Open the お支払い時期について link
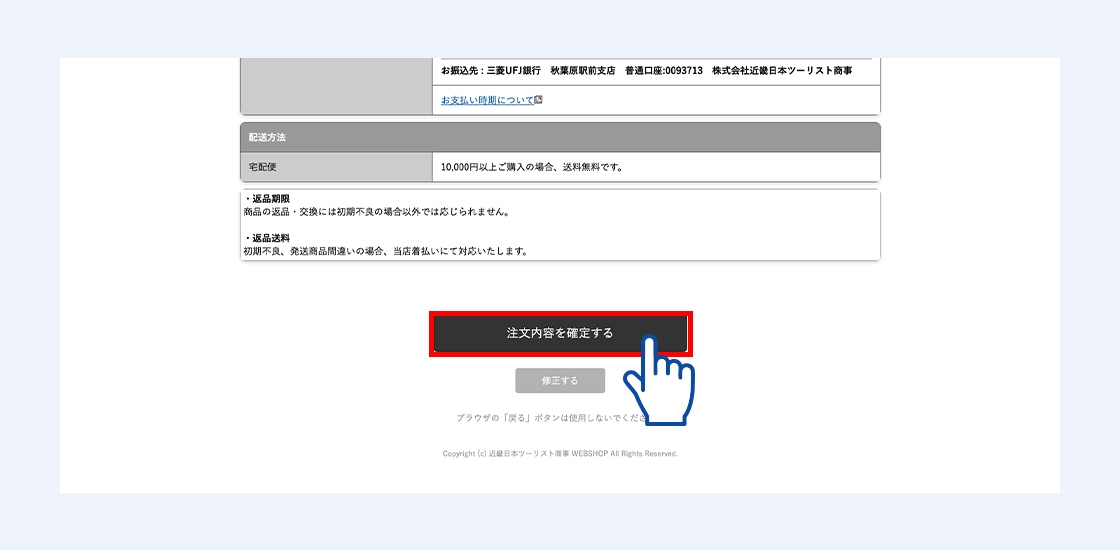This screenshot has width=1120, height=550. [x=487, y=100]
